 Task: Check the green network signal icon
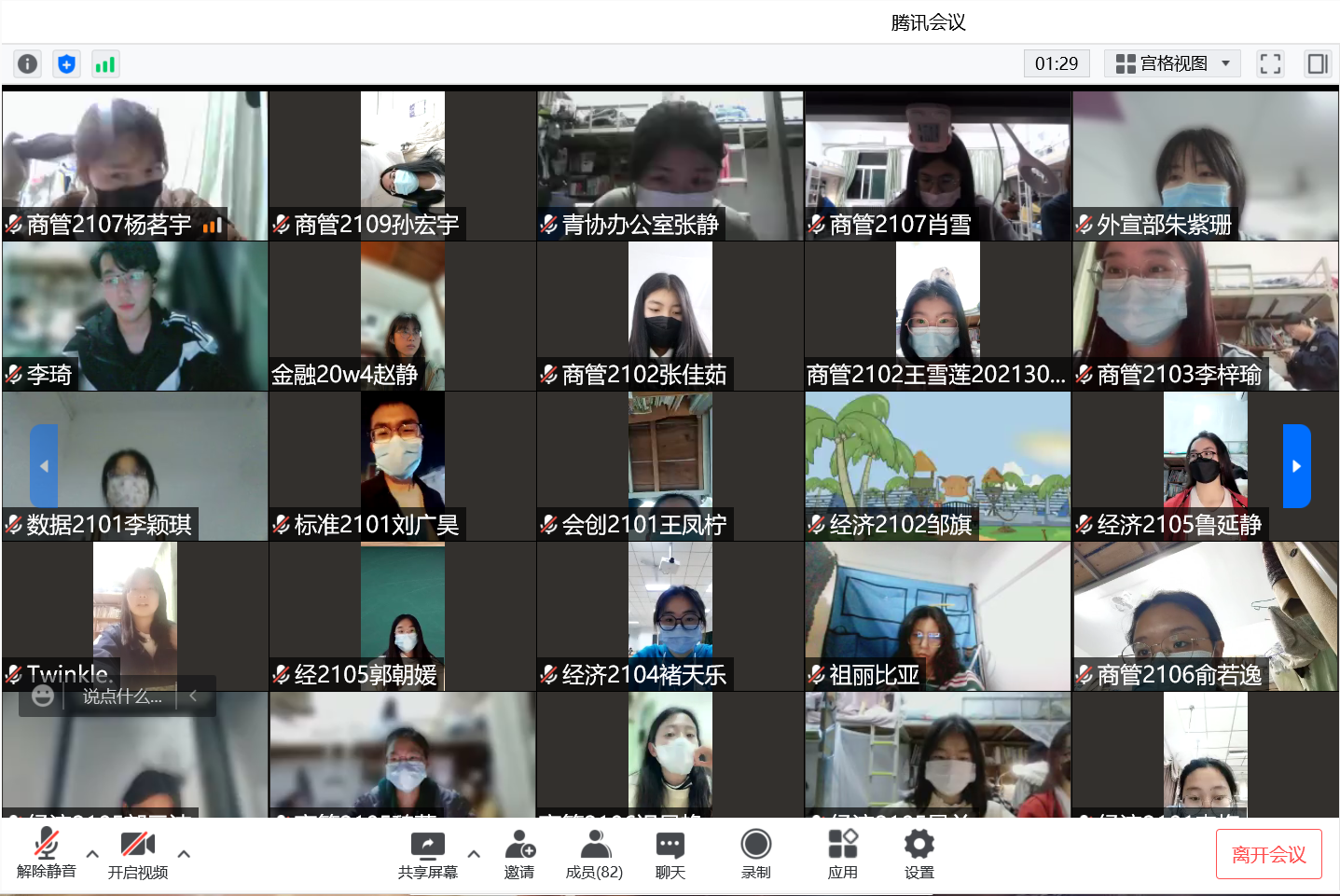105,63
